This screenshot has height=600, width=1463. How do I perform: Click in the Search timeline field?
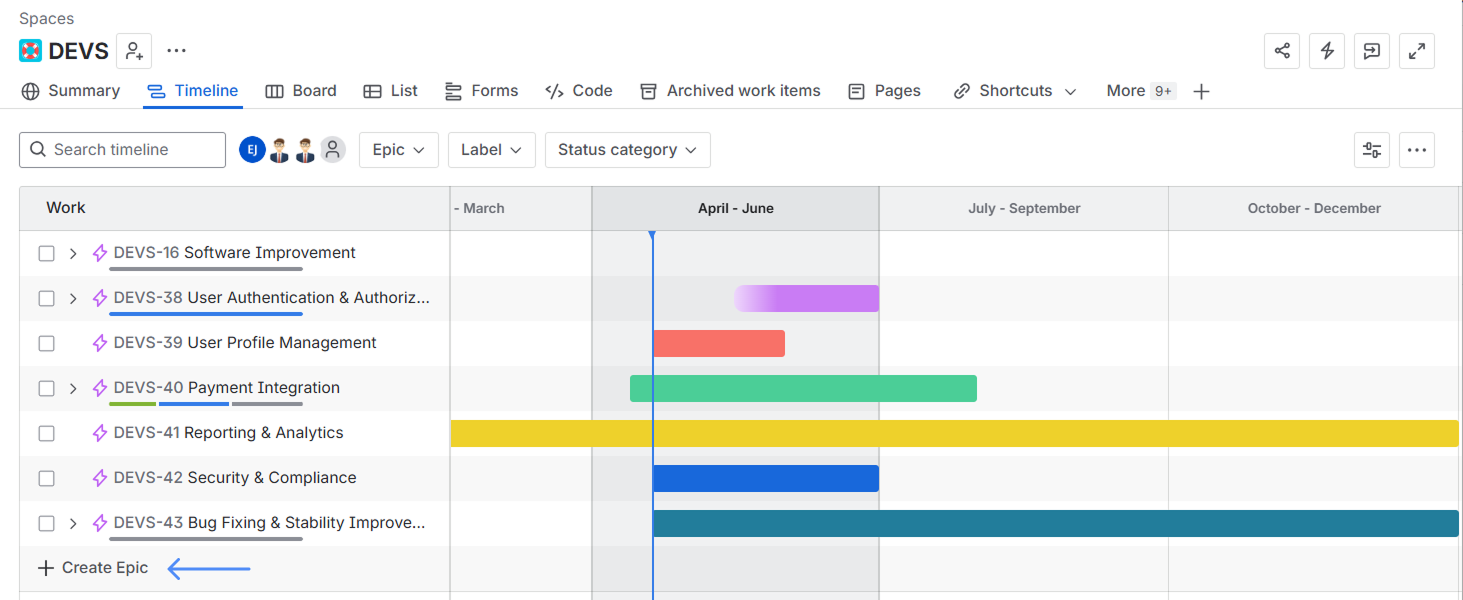[x=122, y=150]
